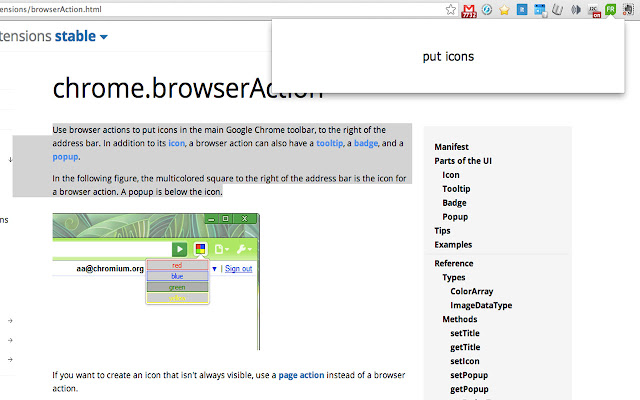The image size is (640, 400).
Task: Click the speaker sound-wave extension icon
Action: [x=576, y=9]
